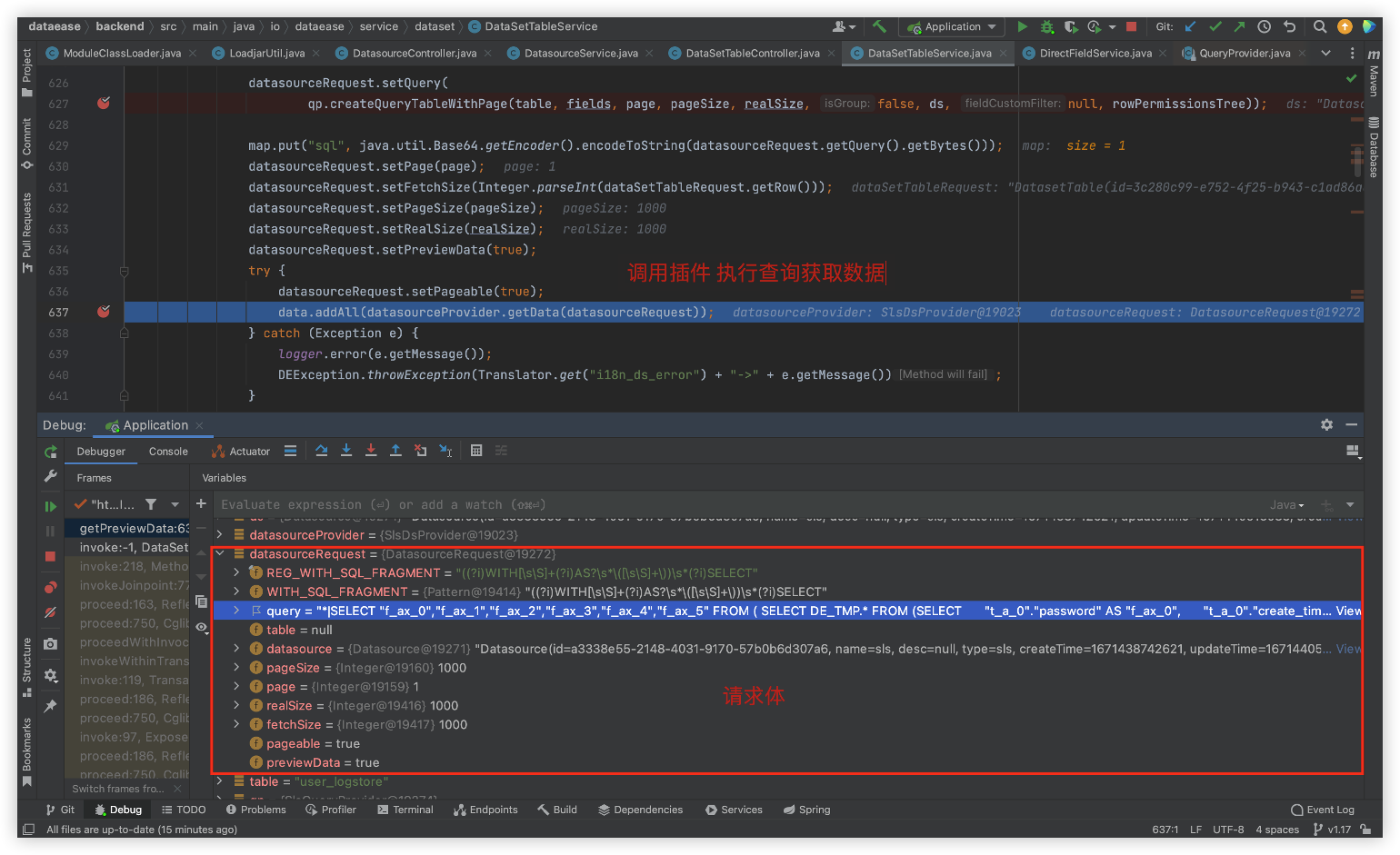The width and height of the screenshot is (1400, 855).
Task: Click Git Update Project blue arrow
Action: pyautogui.click(x=1191, y=26)
